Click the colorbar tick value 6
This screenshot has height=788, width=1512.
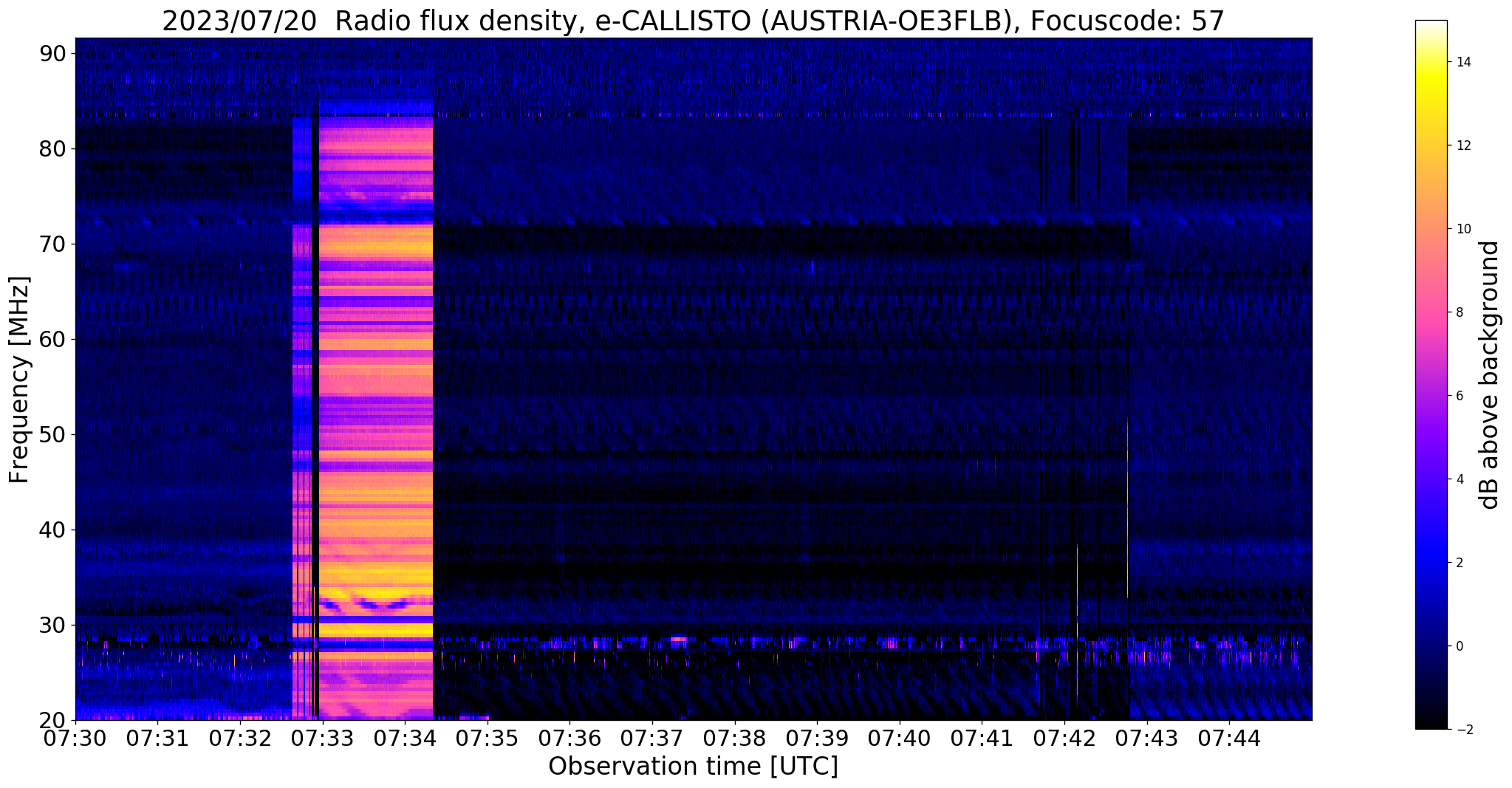pos(1459,396)
